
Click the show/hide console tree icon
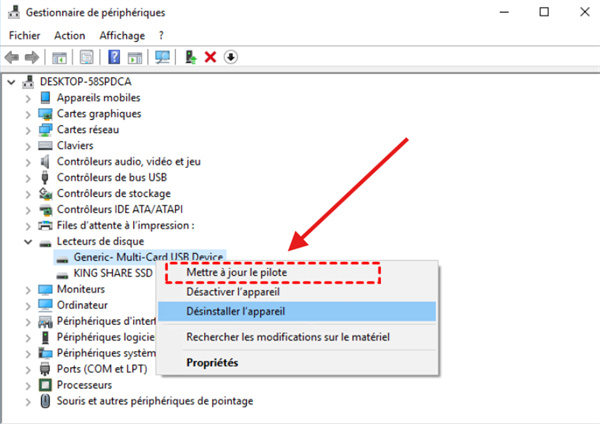tap(59, 57)
